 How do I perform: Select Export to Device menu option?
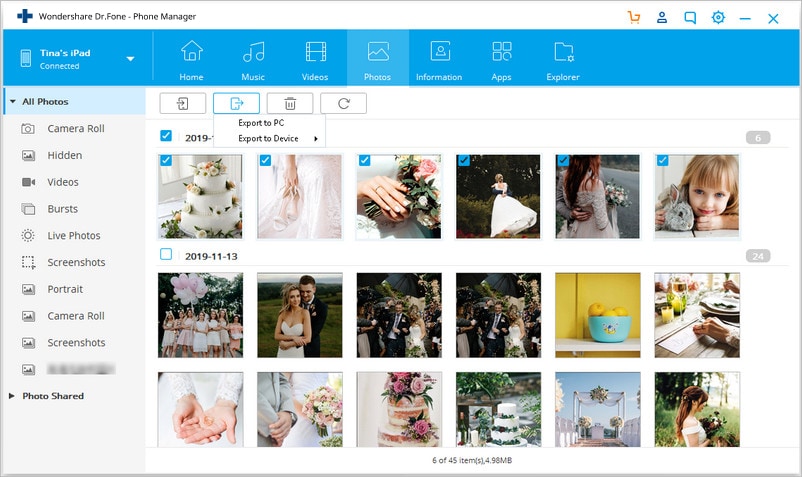click(269, 139)
